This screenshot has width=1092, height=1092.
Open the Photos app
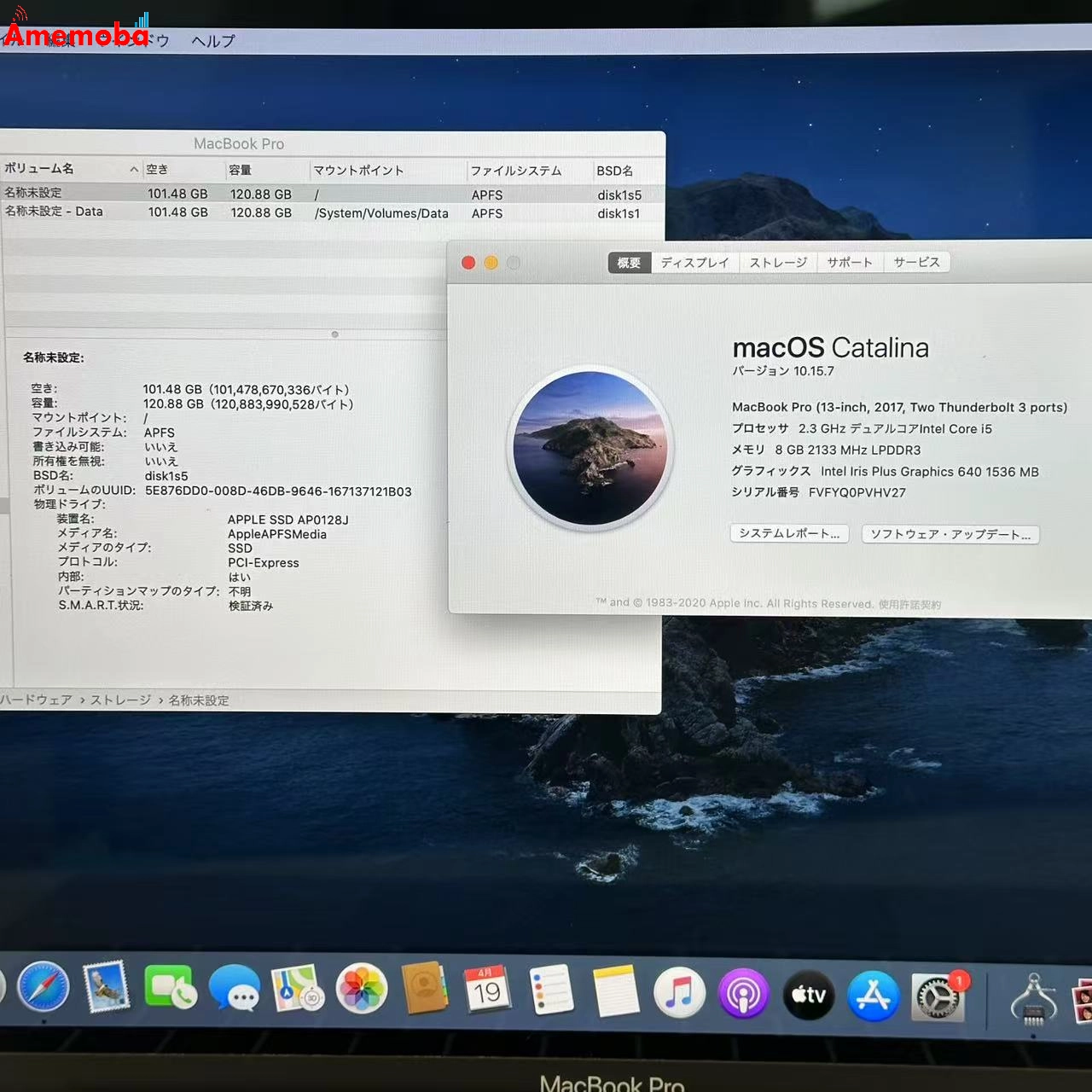coord(362,990)
